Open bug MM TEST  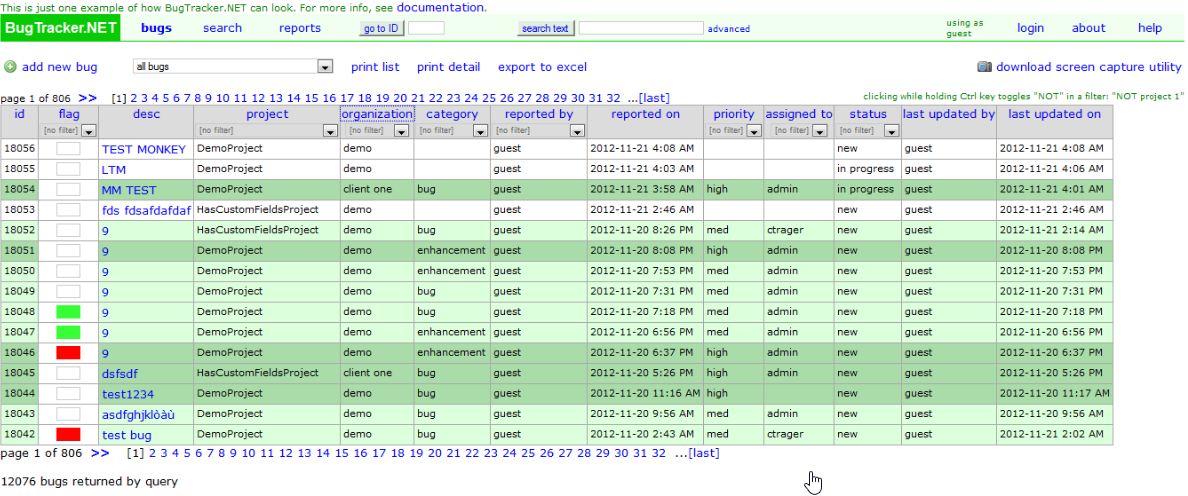[129, 190]
